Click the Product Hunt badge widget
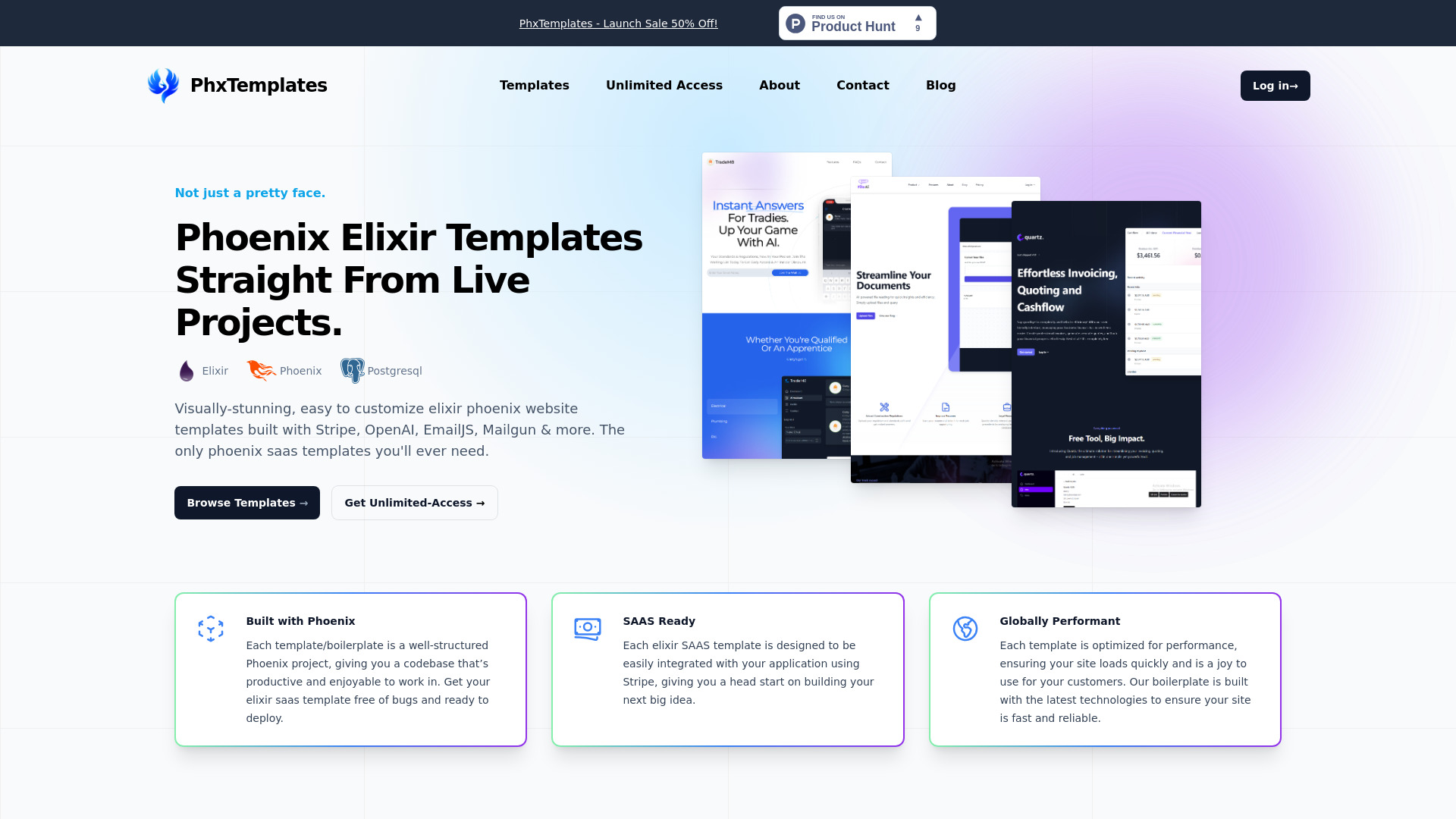 tap(856, 23)
